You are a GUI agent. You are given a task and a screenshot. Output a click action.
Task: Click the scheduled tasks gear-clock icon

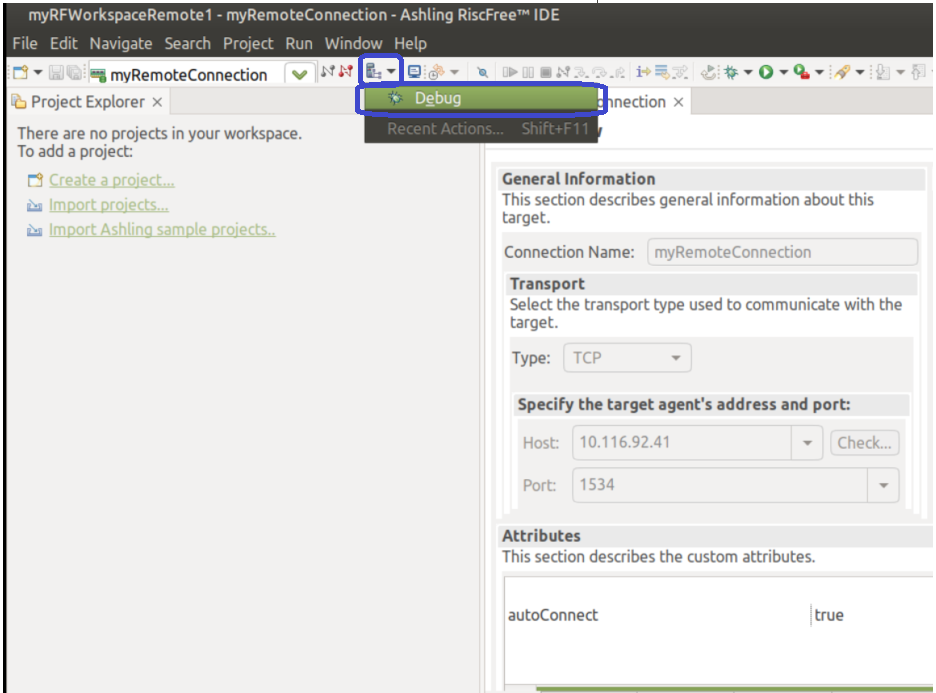point(436,72)
